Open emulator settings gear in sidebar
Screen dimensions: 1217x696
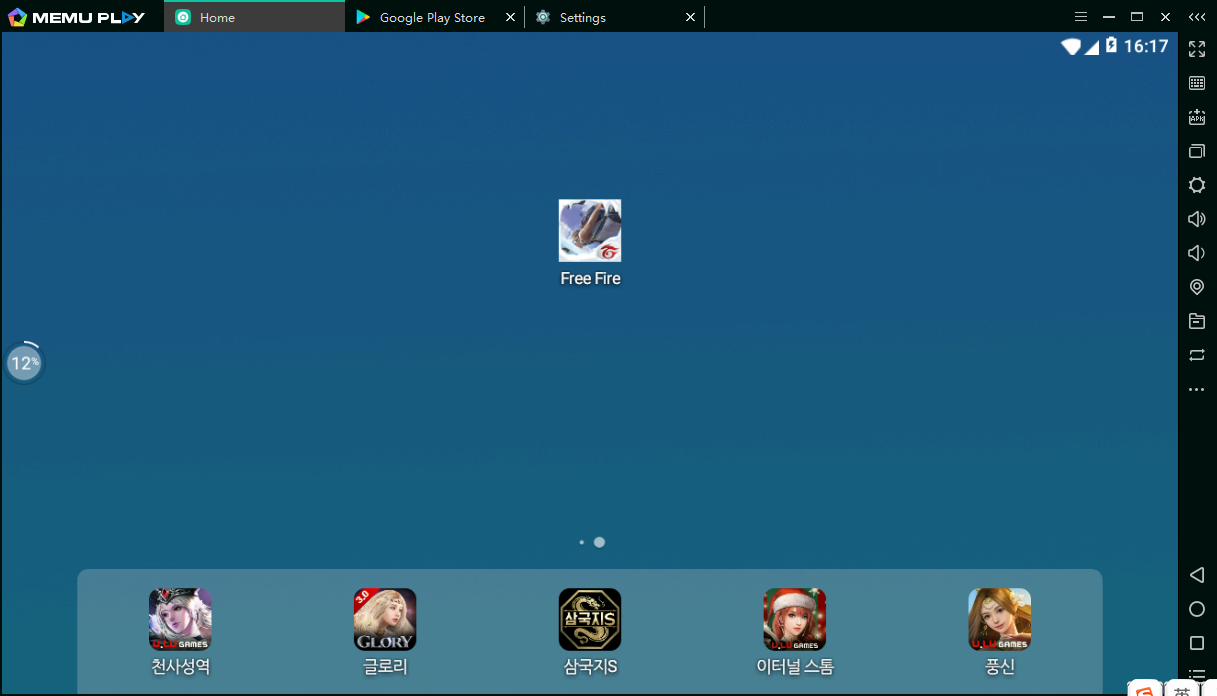pos(1197,185)
